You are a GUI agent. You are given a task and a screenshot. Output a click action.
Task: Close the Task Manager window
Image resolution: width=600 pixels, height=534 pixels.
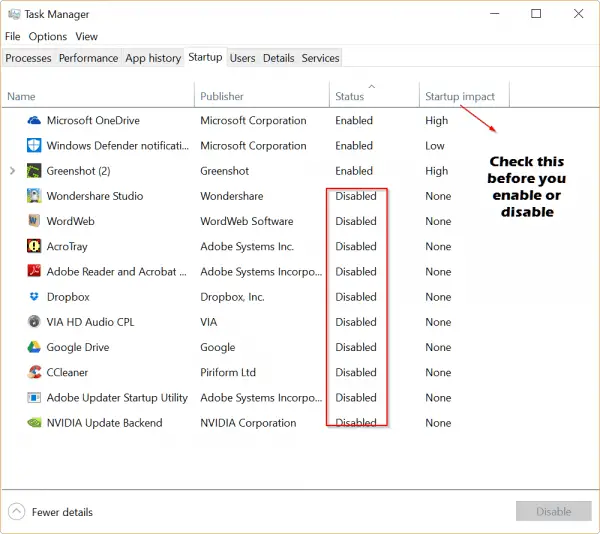[579, 14]
